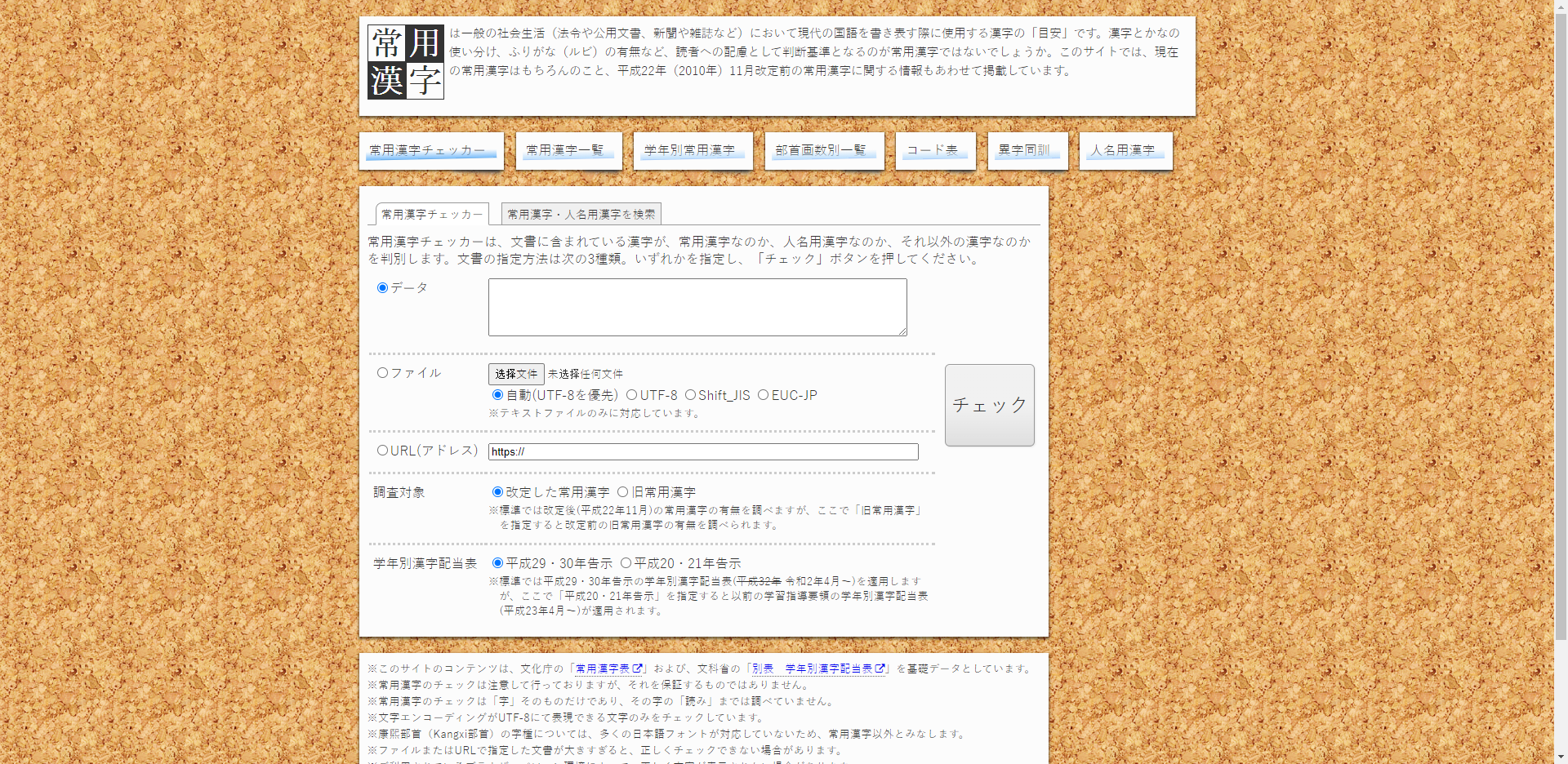Select the ファイル radio button
1568x764 pixels.
[x=382, y=373]
